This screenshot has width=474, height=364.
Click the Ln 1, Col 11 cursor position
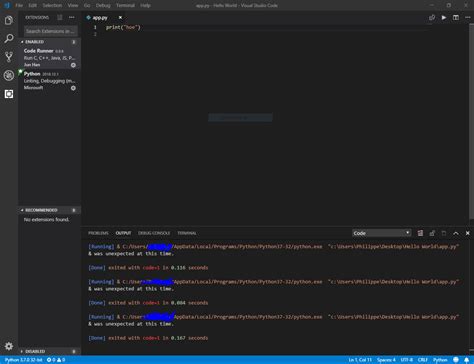click(360, 360)
